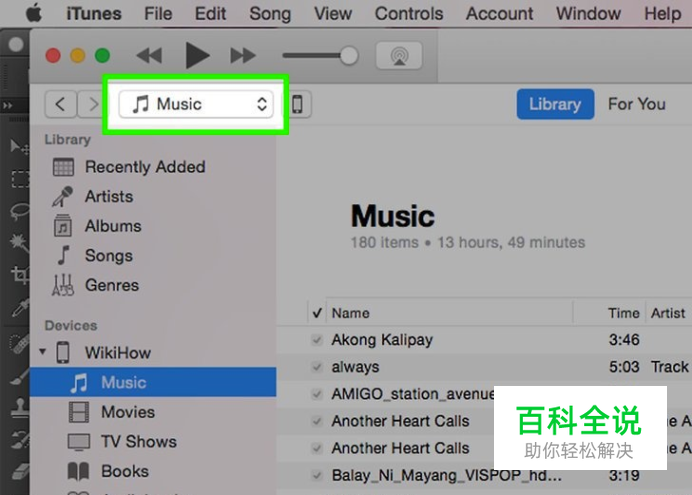The width and height of the screenshot is (692, 495).
Task: Collapse the WikiHow device disclosure triangle
Action: (x=42, y=352)
